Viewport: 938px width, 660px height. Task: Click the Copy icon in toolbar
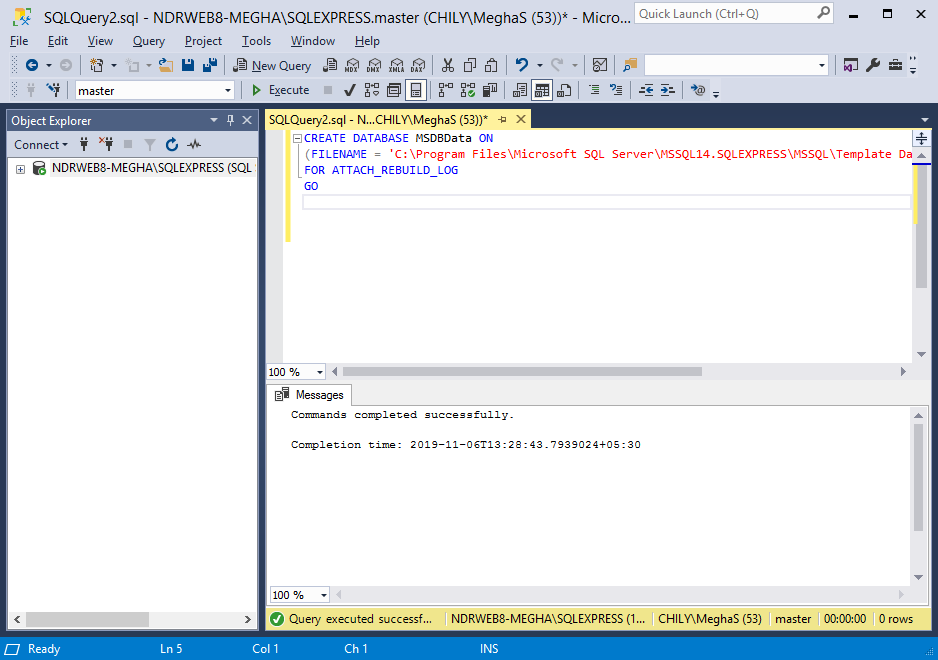[x=470, y=65]
